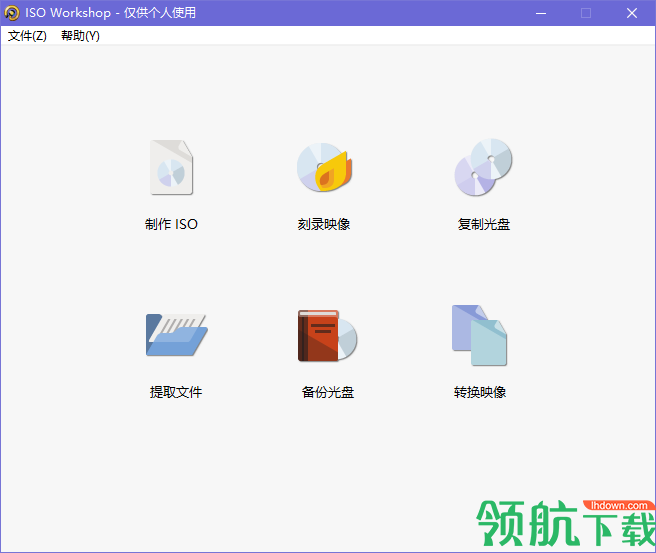Choose the 转换映像 two documents icon

[479, 335]
